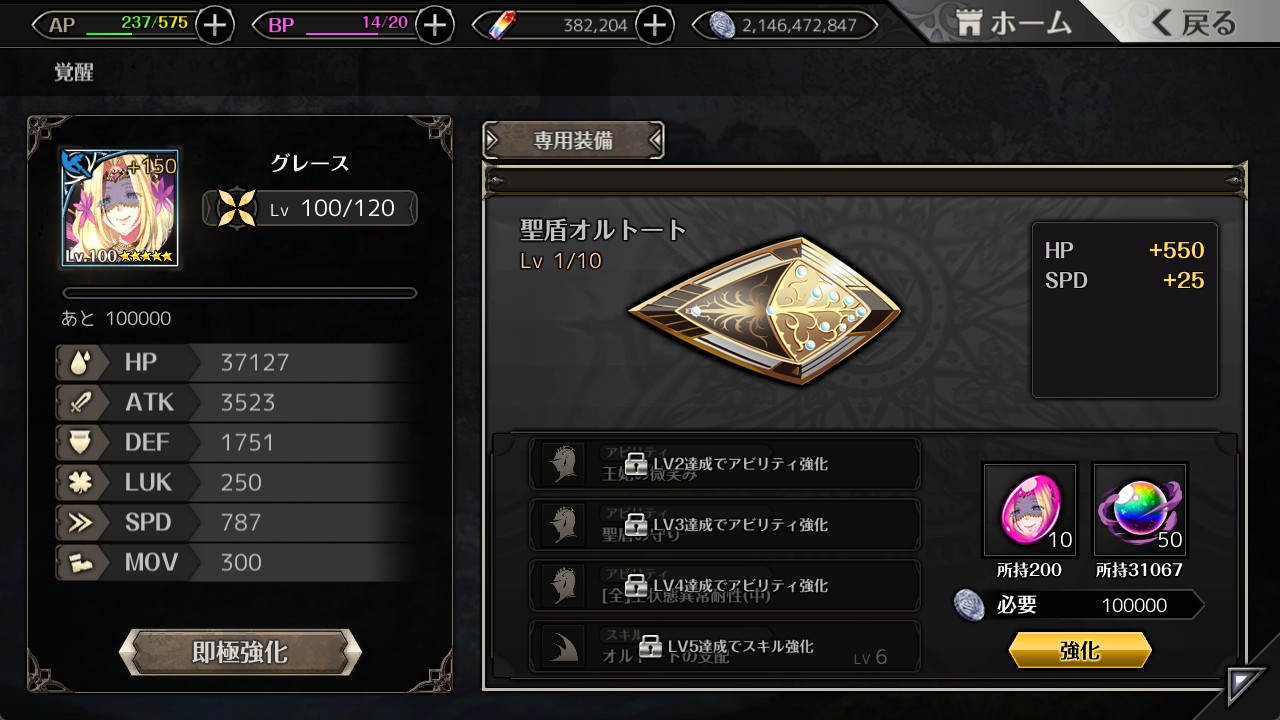This screenshot has width=1280, height=720.
Task: Open the locked LV3 ability row
Action: [x=724, y=524]
